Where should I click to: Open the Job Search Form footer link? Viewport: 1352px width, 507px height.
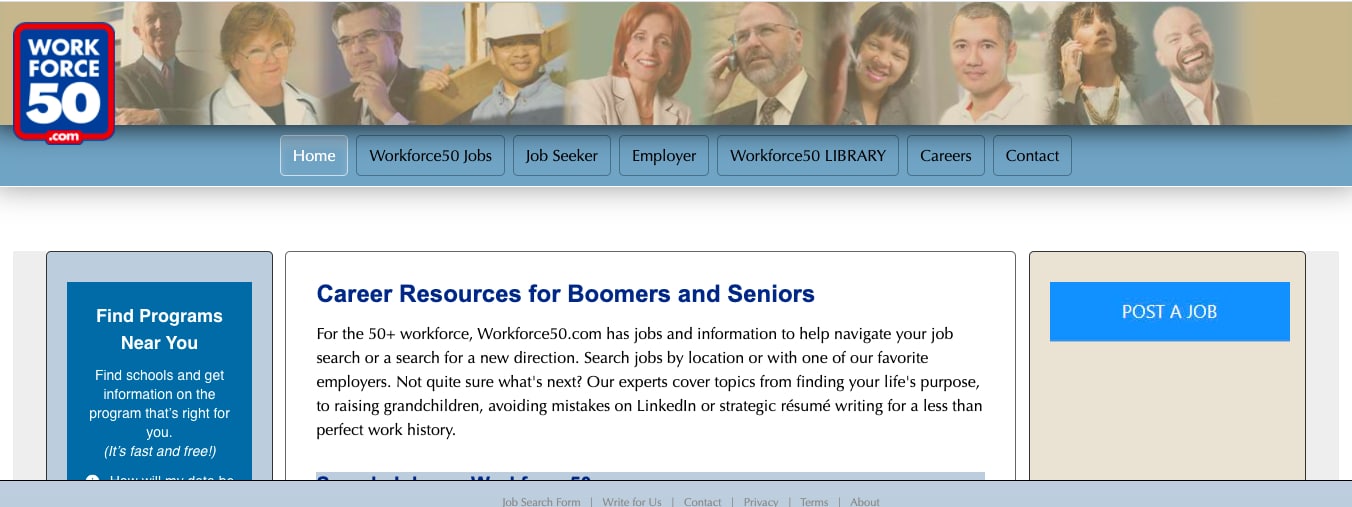(541, 501)
